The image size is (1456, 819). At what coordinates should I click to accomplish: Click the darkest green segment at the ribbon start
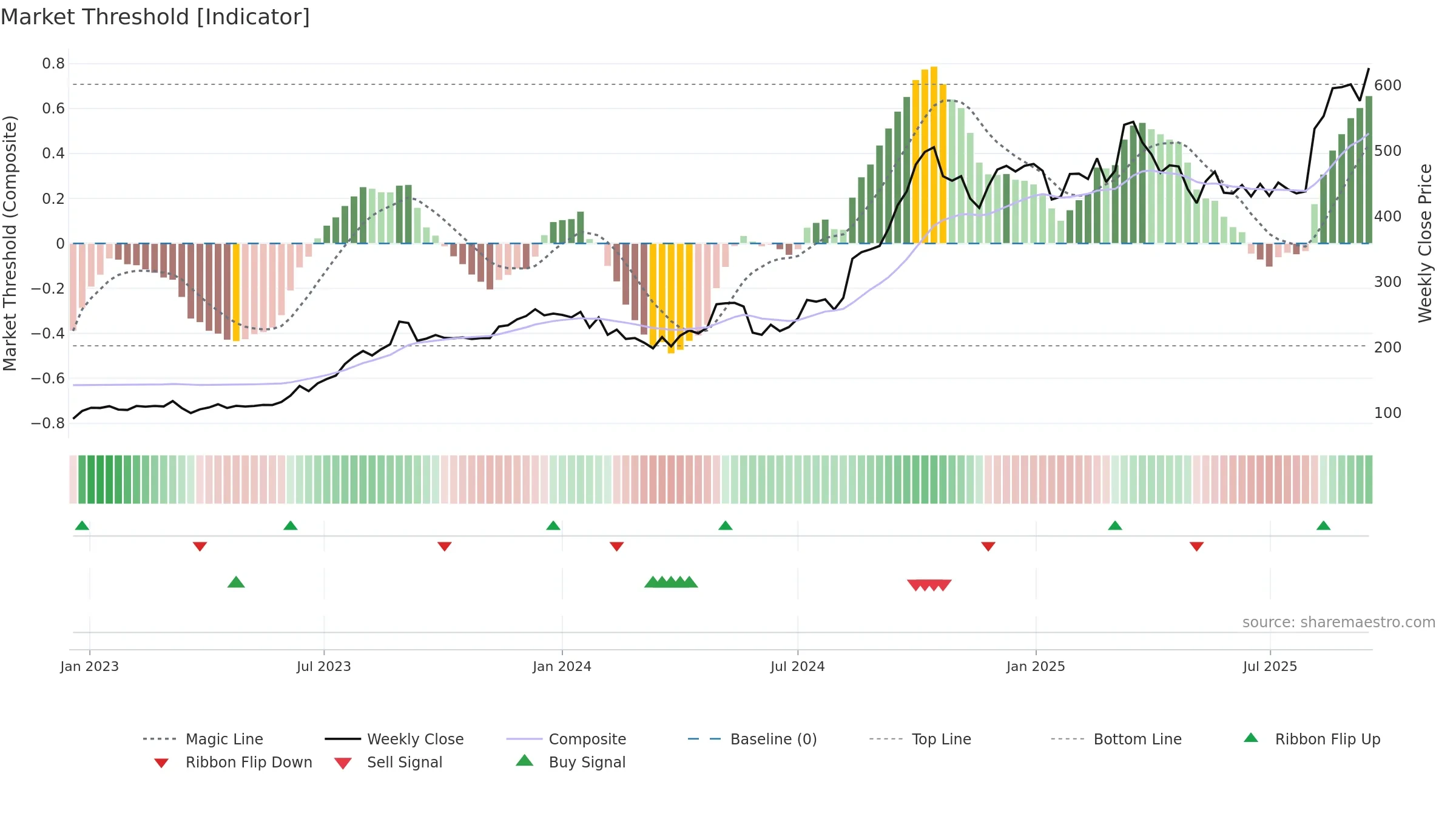click(91, 479)
